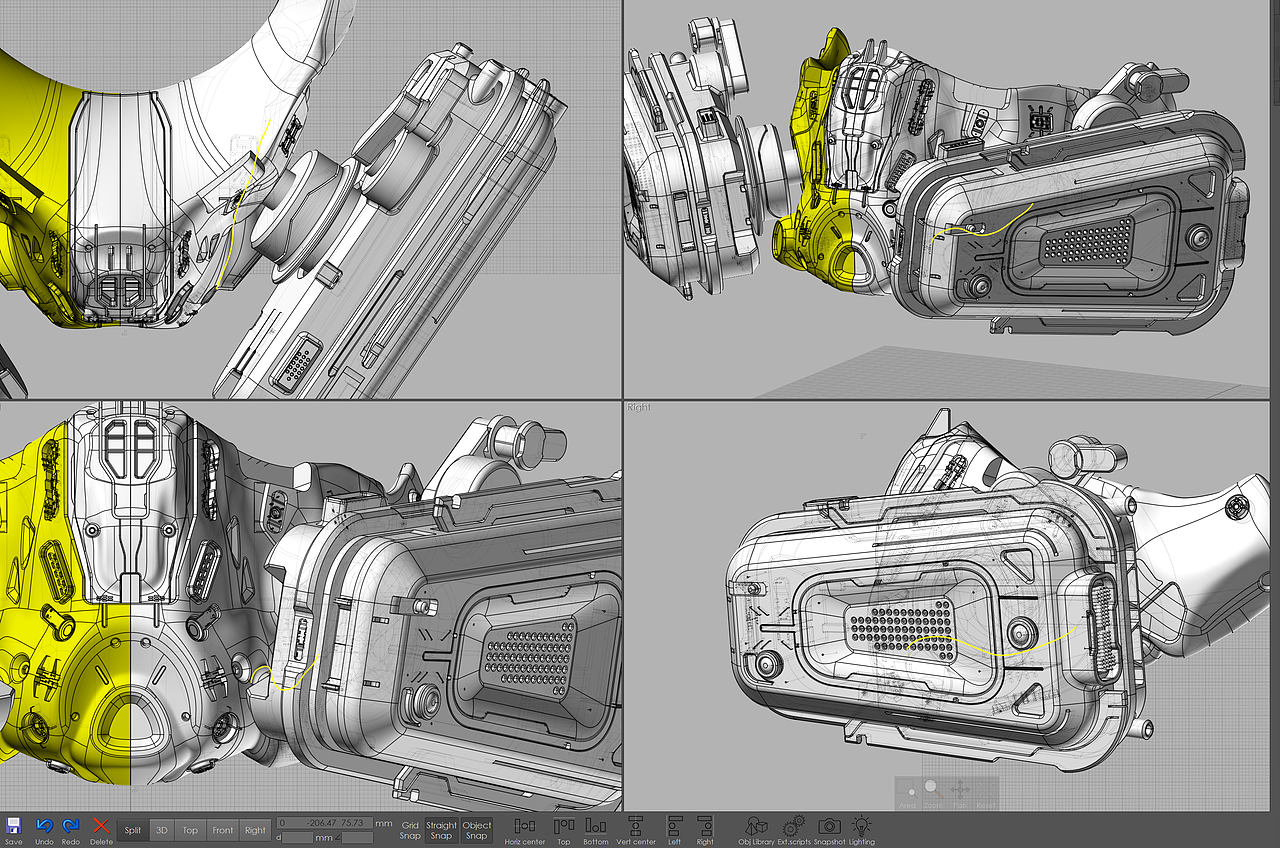
Task: Switch to the 3D view
Action: [161, 830]
